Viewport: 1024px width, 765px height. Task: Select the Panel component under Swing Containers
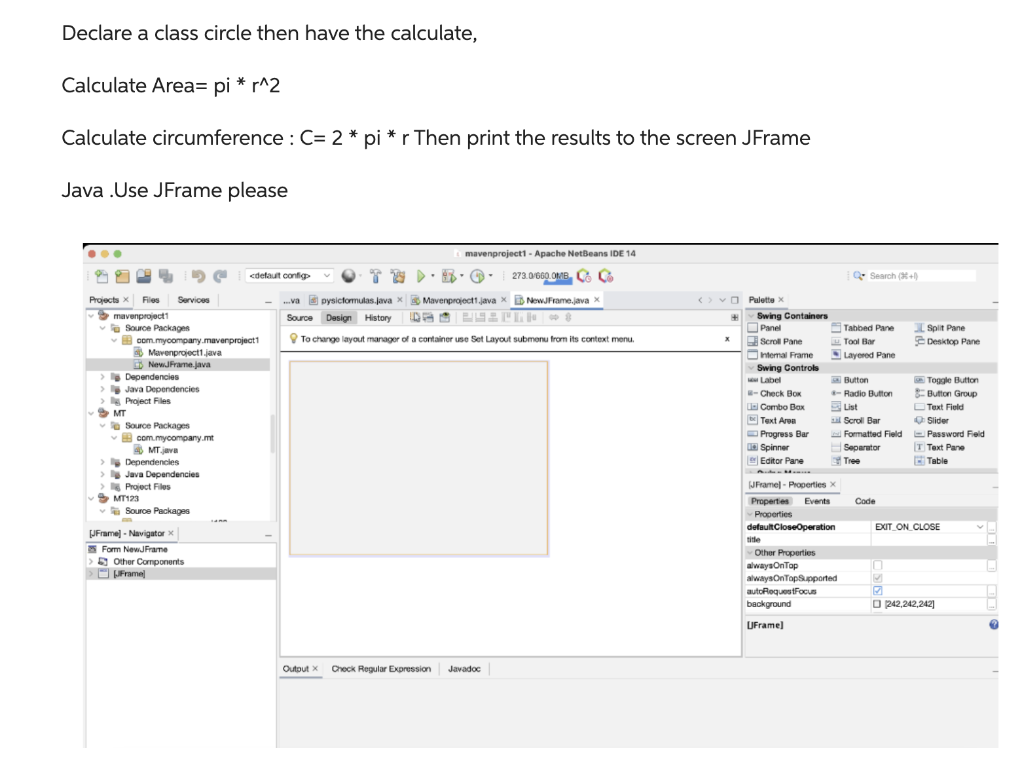click(x=772, y=328)
